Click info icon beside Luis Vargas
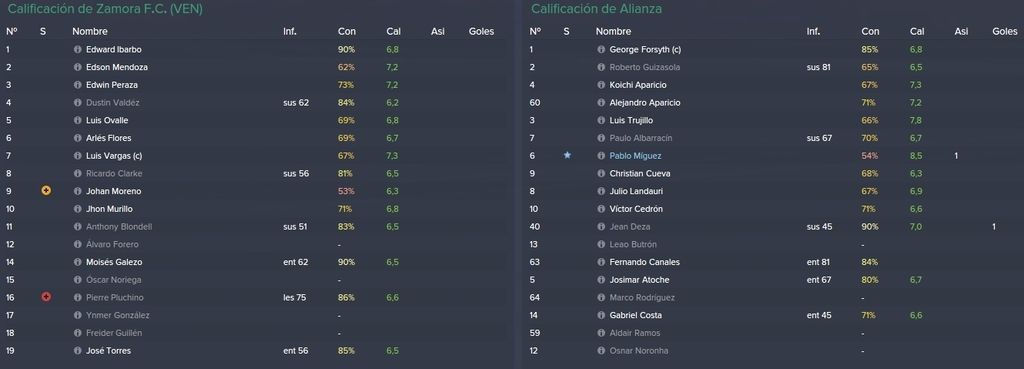This screenshot has height=369, width=1024. pos(78,156)
